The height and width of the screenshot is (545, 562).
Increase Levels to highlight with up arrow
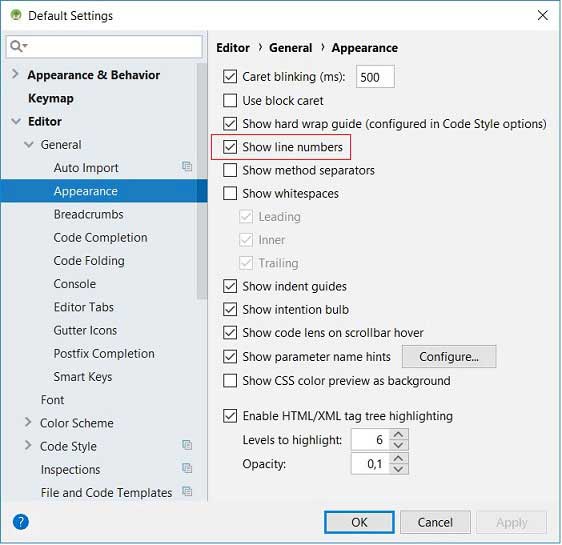click(399, 435)
